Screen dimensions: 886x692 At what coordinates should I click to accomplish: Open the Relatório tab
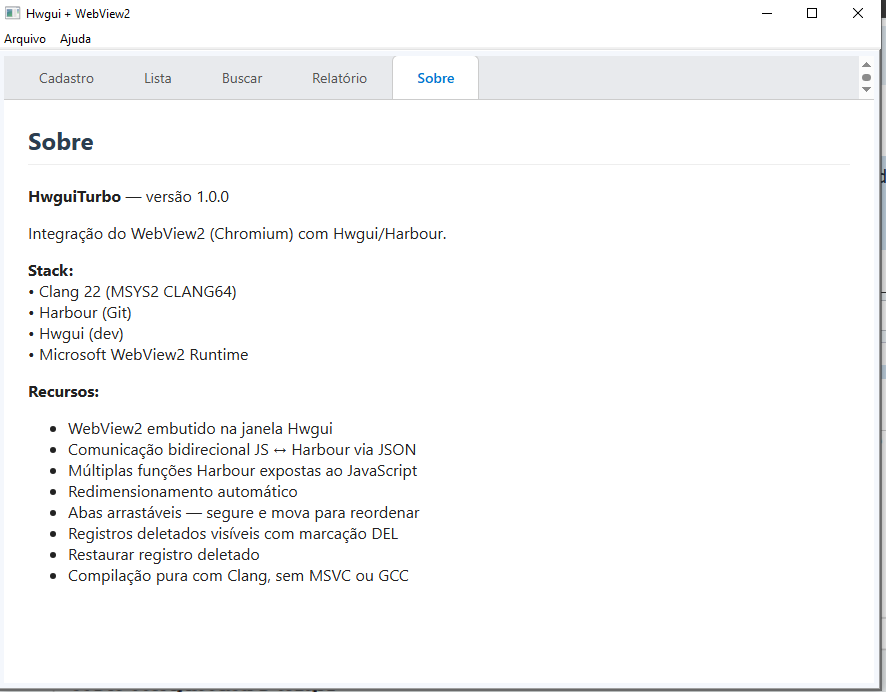pos(340,78)
